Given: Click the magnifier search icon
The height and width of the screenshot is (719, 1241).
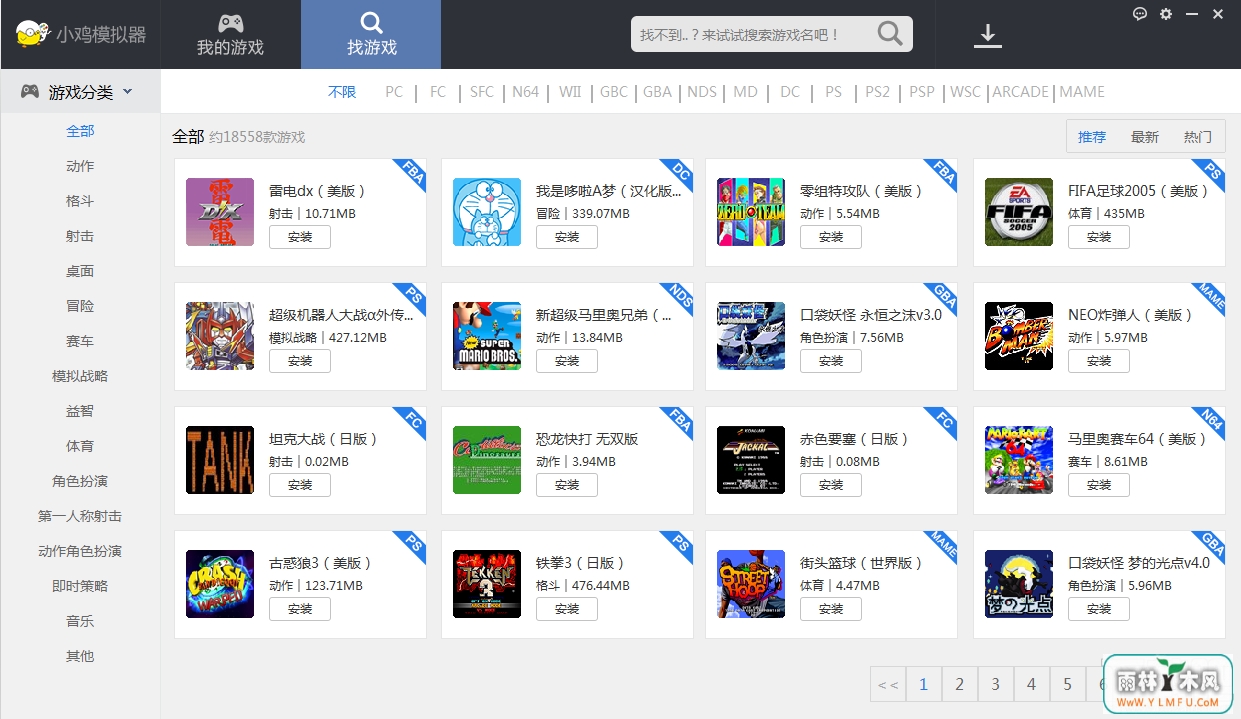Looking at the screenshot, I should point(890,34).
